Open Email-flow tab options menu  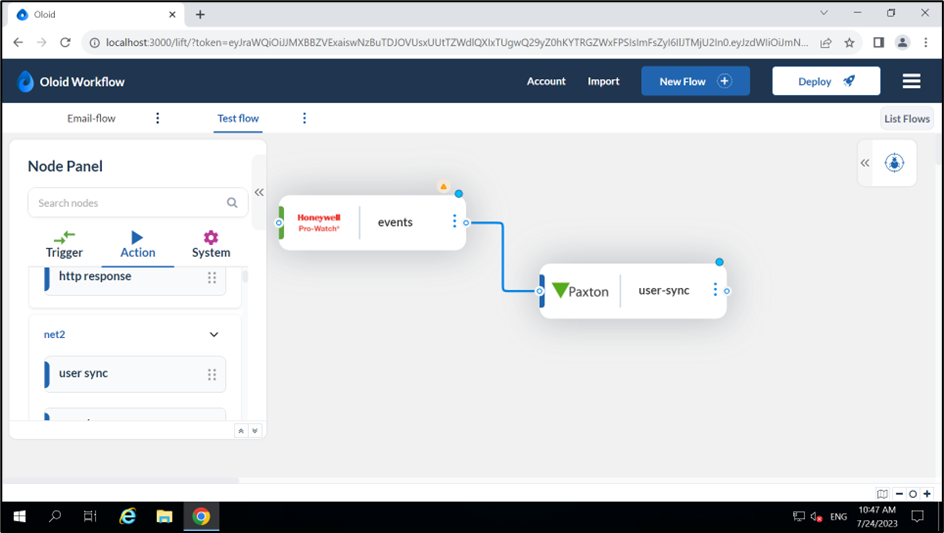[x=158, y=118]
